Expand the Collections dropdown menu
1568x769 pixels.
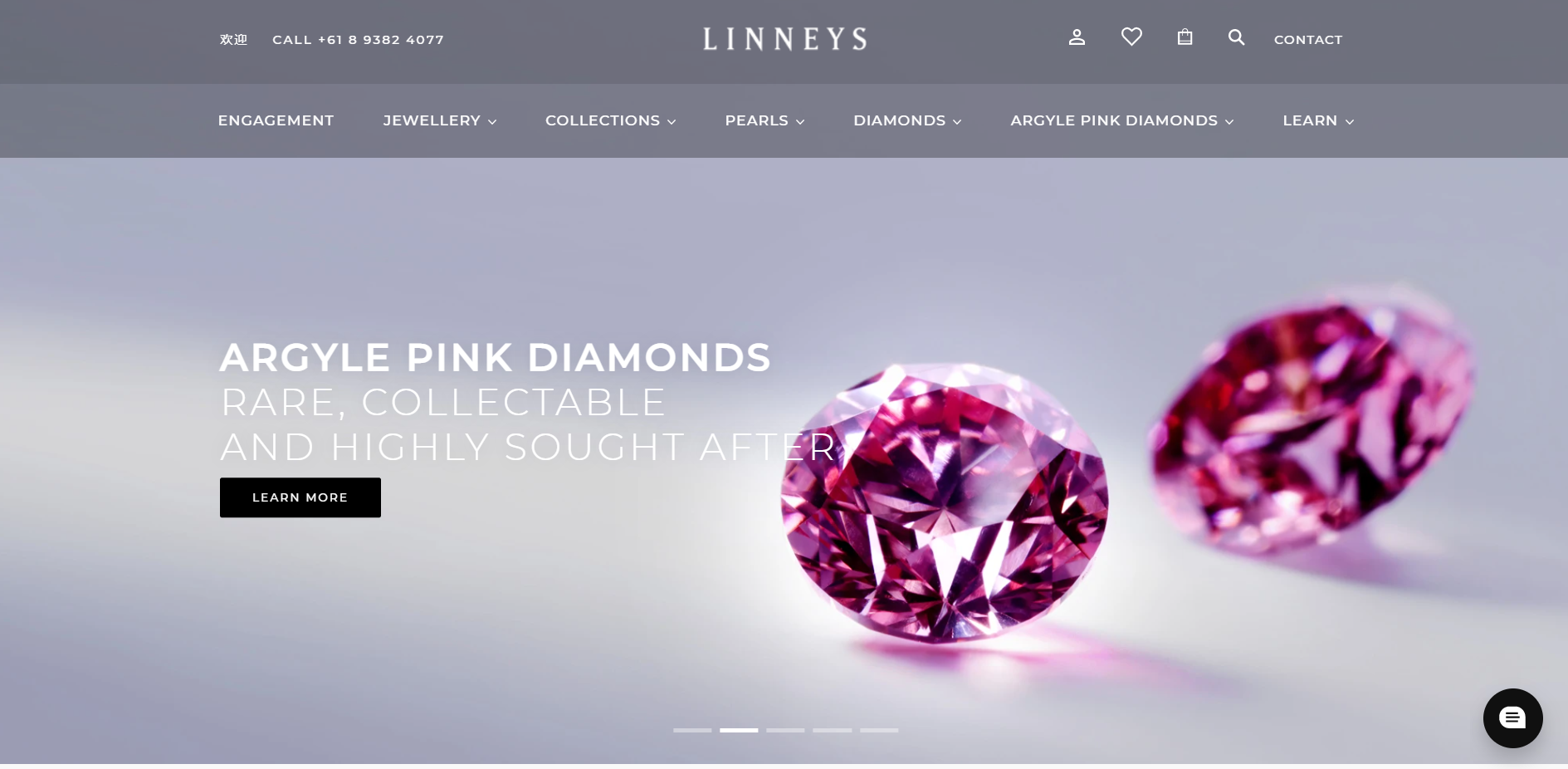pos(611,120)
